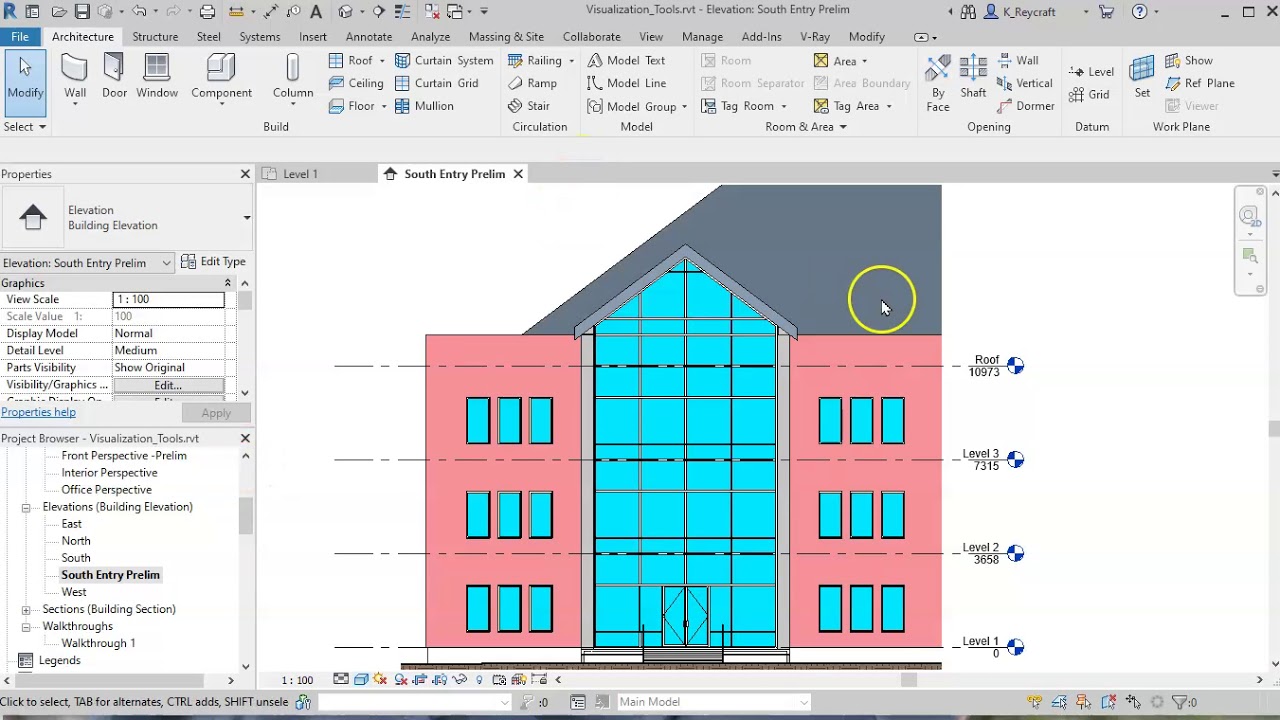
Task: Click the Curtain System tool
Action: coord(443,60)
